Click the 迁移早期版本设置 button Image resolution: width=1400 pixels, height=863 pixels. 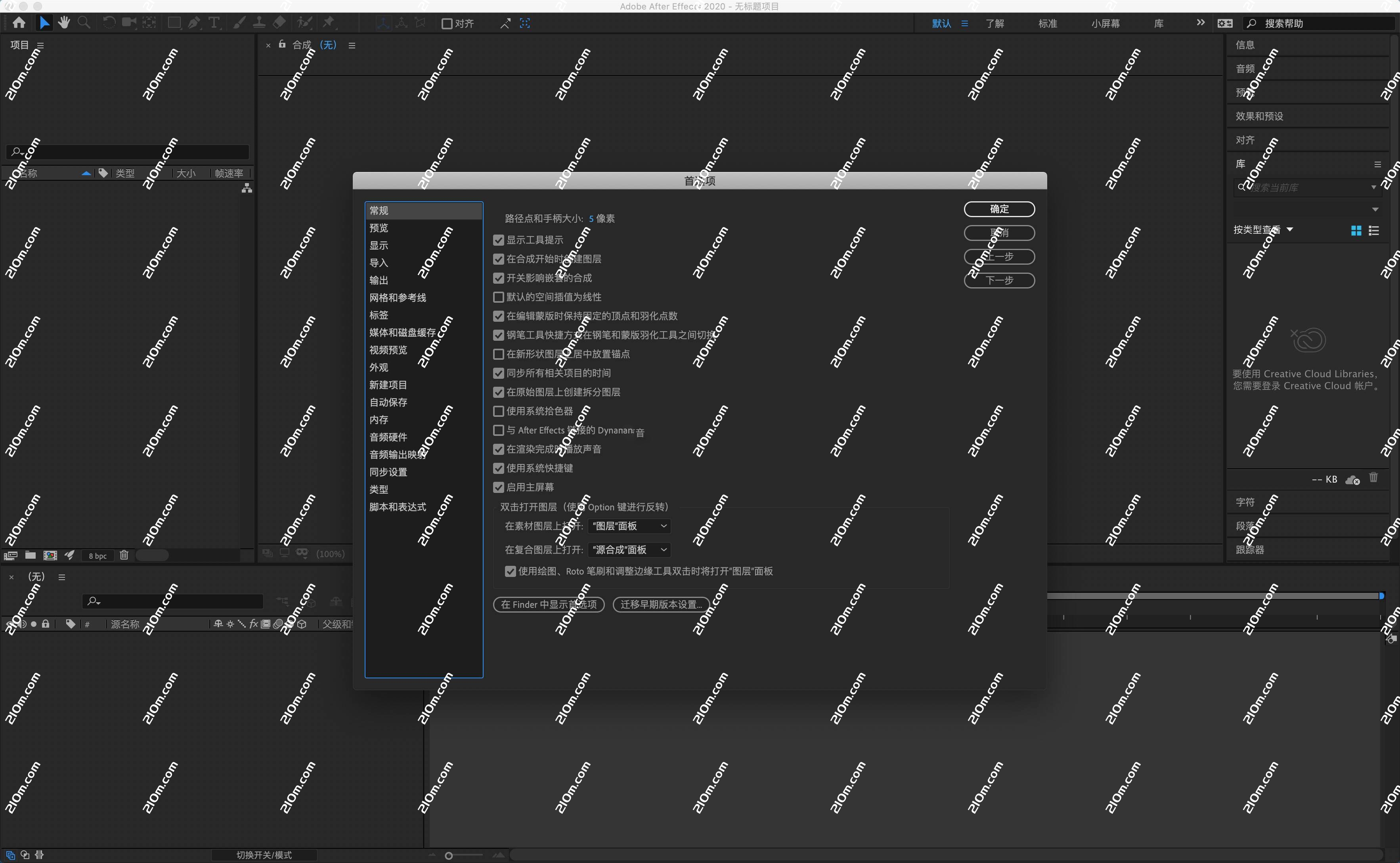click(x=661, y=604)
